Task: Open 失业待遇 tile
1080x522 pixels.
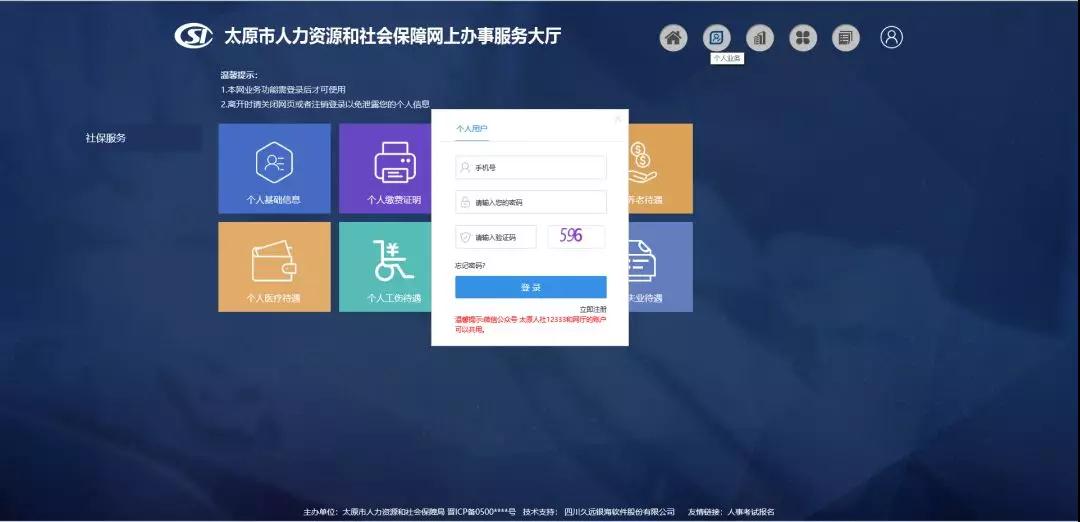Action: coord(660,266)
